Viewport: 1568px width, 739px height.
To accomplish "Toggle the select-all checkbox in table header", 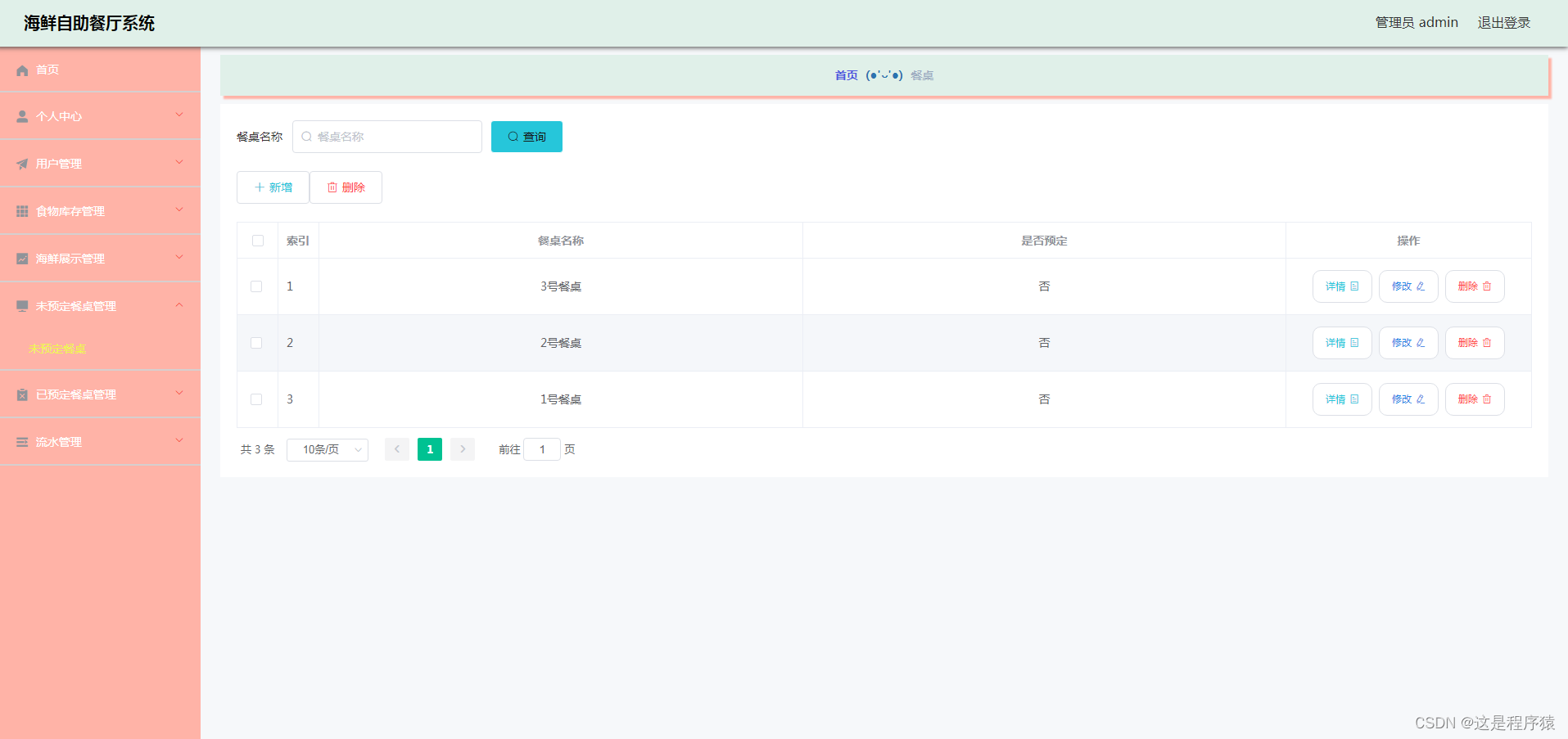I will coord(258,241).
